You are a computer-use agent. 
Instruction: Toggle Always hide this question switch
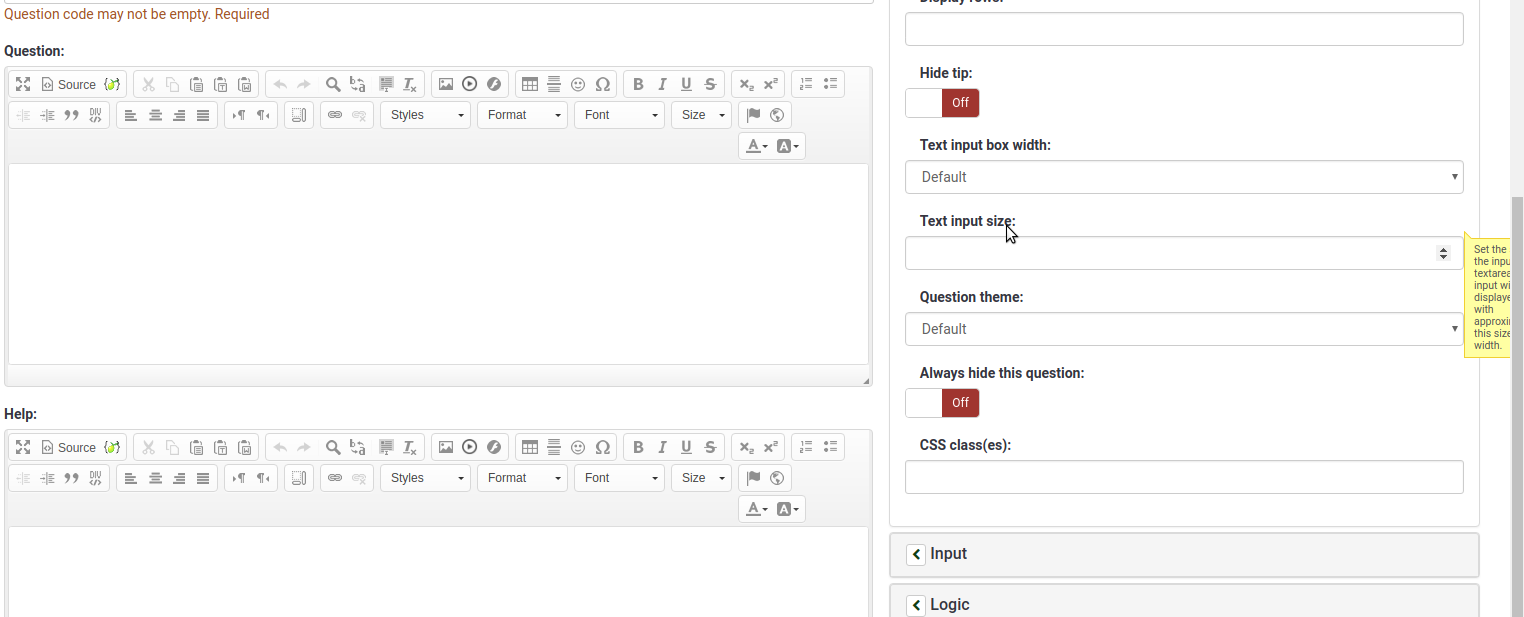(x=942, y=403)
